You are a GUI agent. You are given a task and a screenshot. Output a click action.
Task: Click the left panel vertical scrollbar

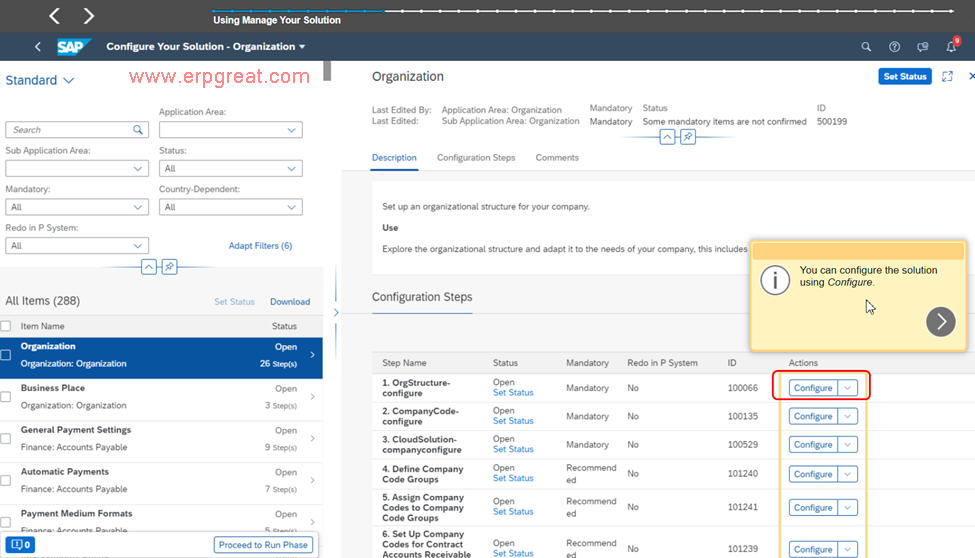pyautogui.click(x=327, y=71)
